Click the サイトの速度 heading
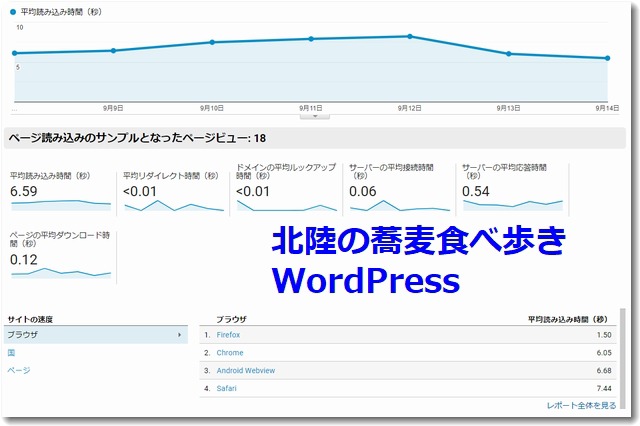Screen dimensions: 640x426 click(x=30, y=319)
